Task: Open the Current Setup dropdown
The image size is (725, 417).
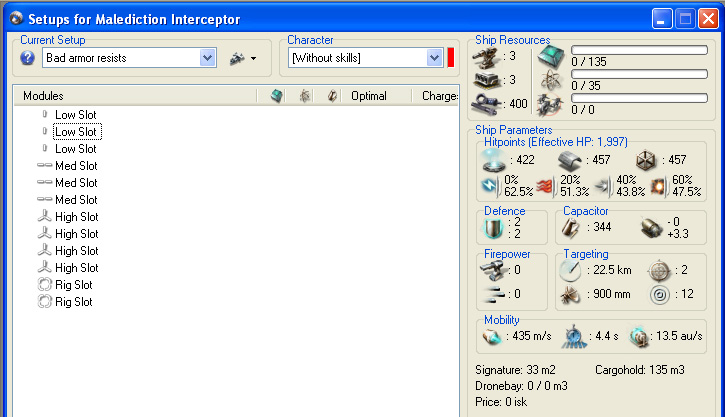Action: pyautogui.click(x=208, y=58)
